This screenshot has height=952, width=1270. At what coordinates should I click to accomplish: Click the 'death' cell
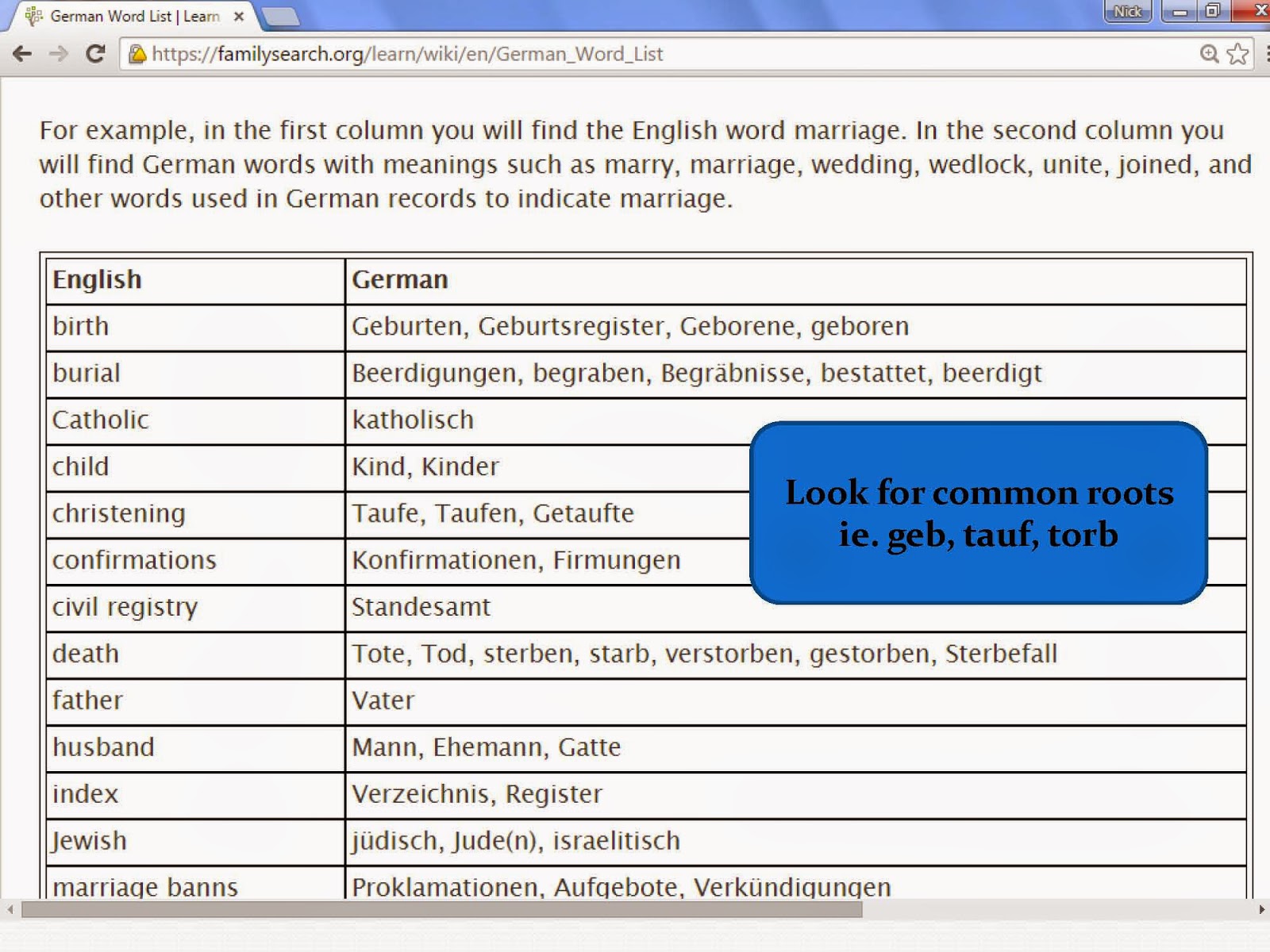pos(195,655)
